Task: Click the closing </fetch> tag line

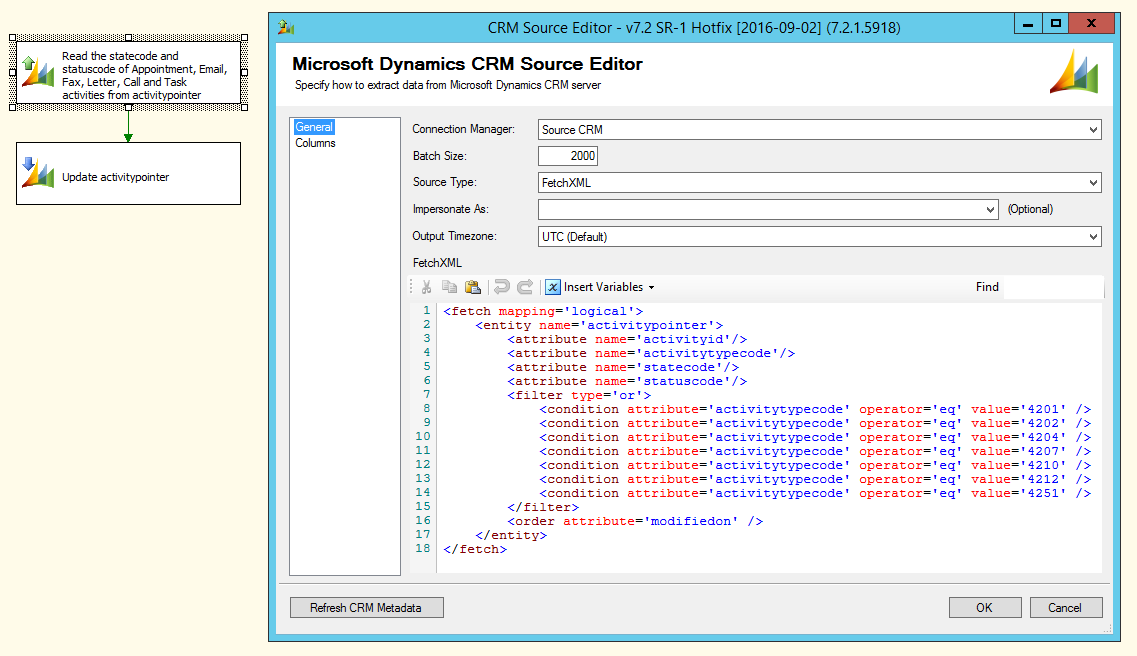Action: tap(475, 549)
